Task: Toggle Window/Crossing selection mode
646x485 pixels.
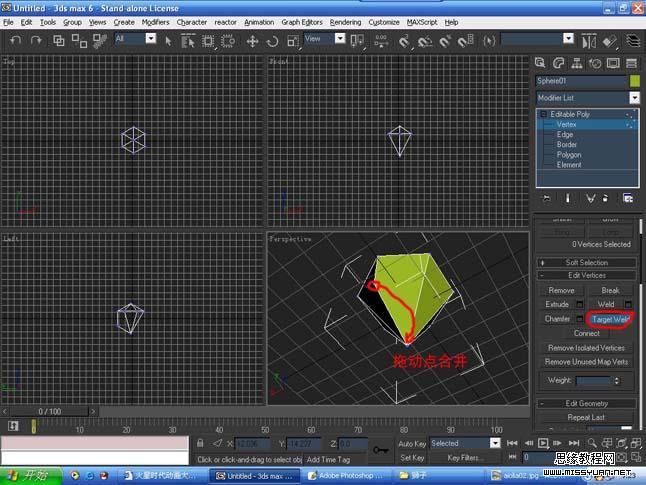Action: (x=228, y=41)
